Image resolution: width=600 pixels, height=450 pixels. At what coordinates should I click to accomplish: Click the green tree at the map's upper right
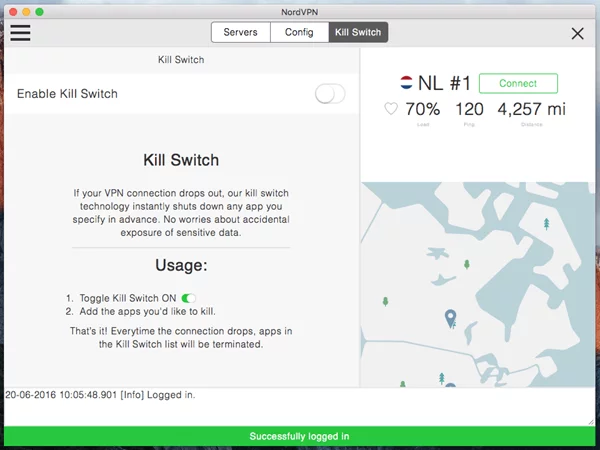coord(546,223)
